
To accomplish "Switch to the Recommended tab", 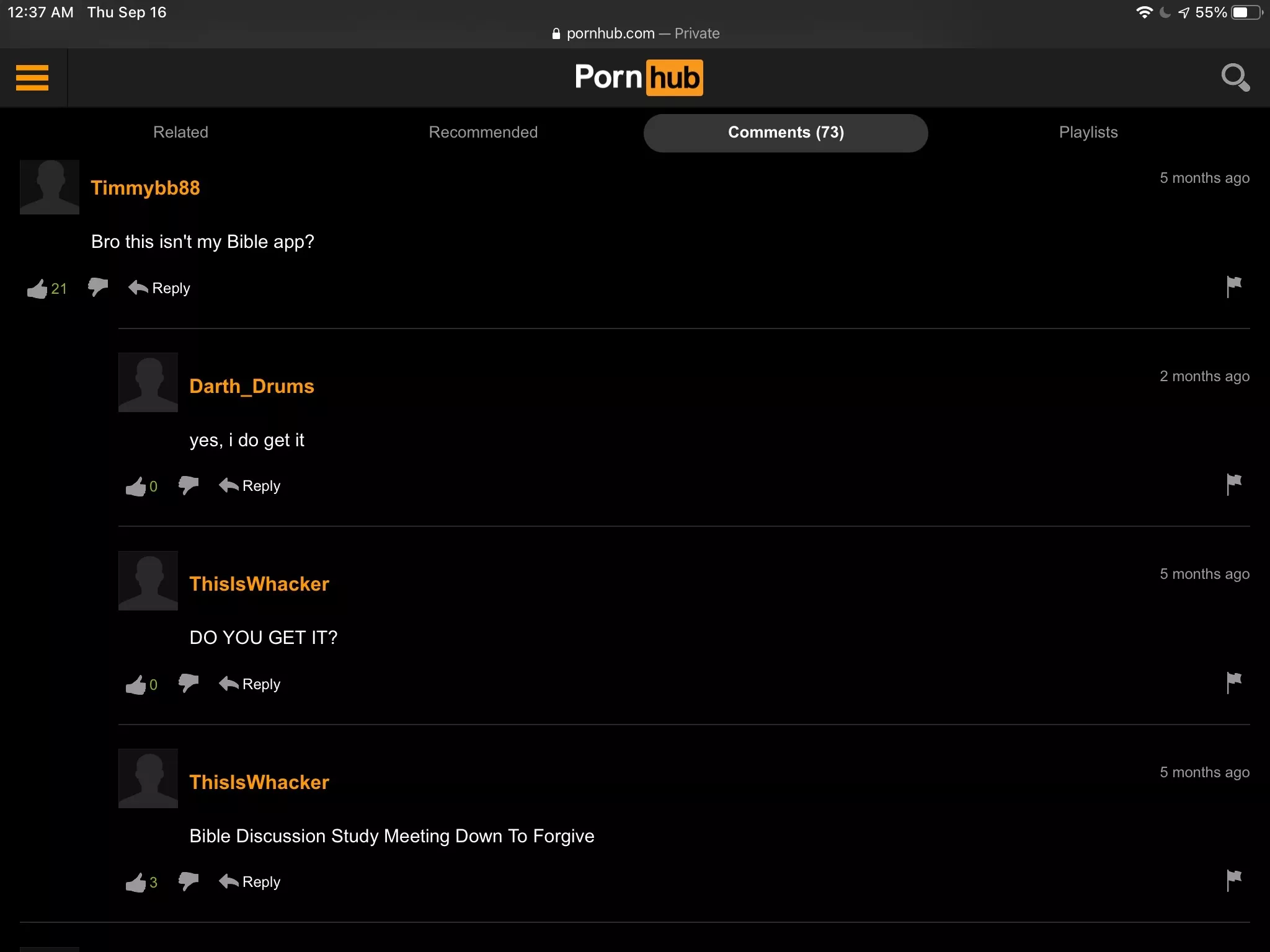I will tap(483, 132).
